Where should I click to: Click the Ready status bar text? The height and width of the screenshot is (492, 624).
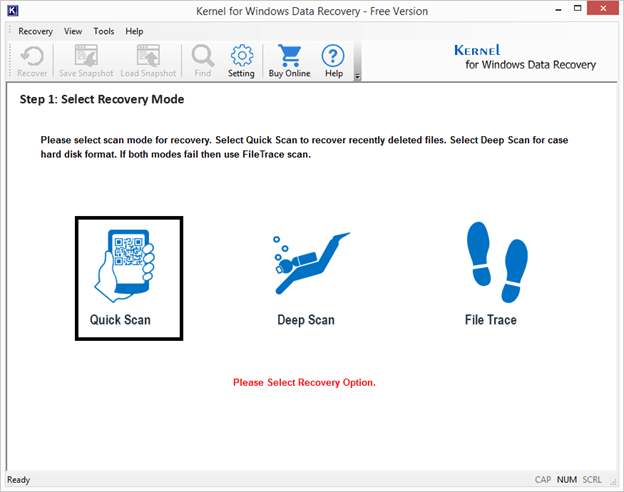(18, 480)
